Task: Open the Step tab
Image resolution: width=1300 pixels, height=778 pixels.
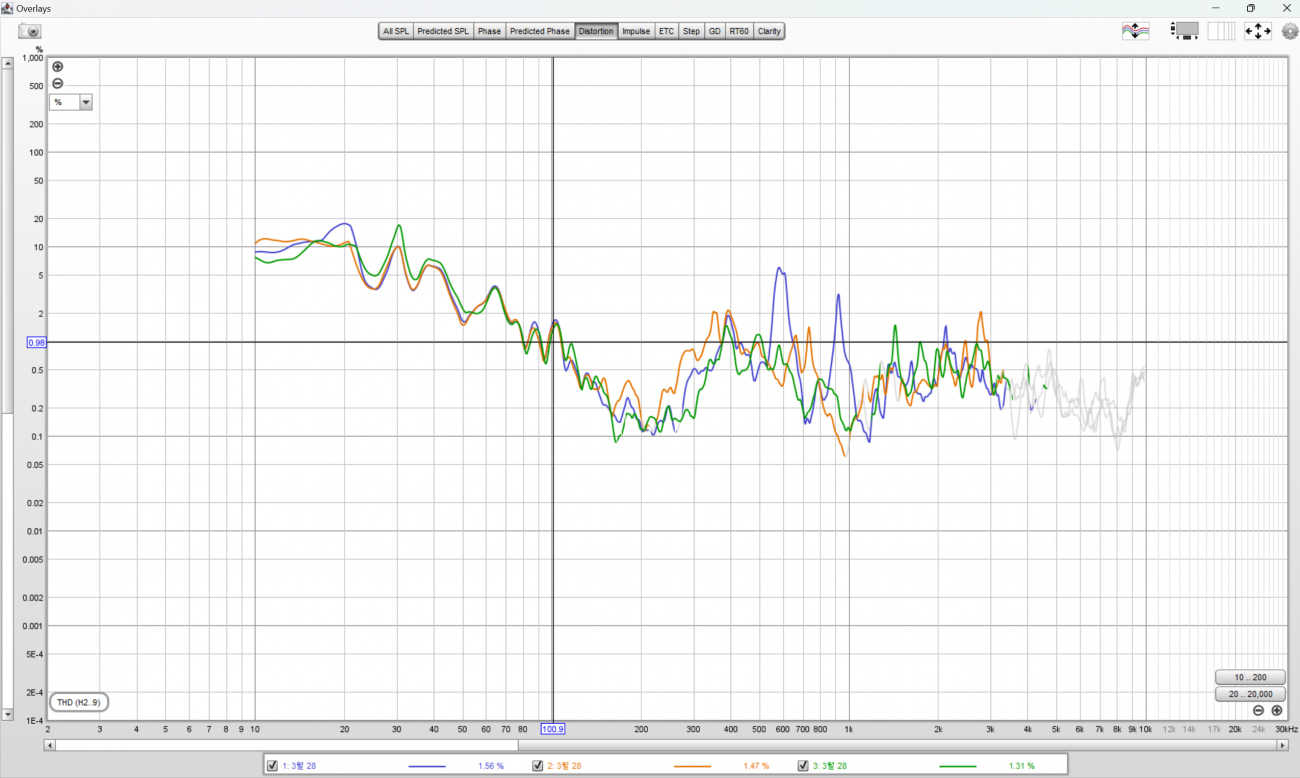Action: (x=691, y=31)
